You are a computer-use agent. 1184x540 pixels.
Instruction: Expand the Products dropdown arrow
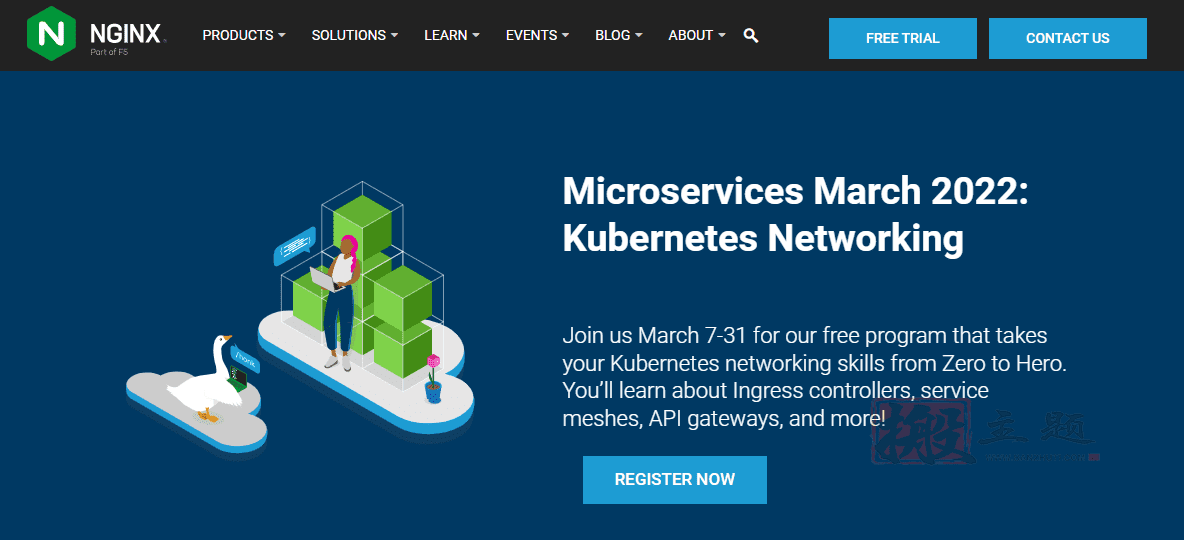click(282, 35)
